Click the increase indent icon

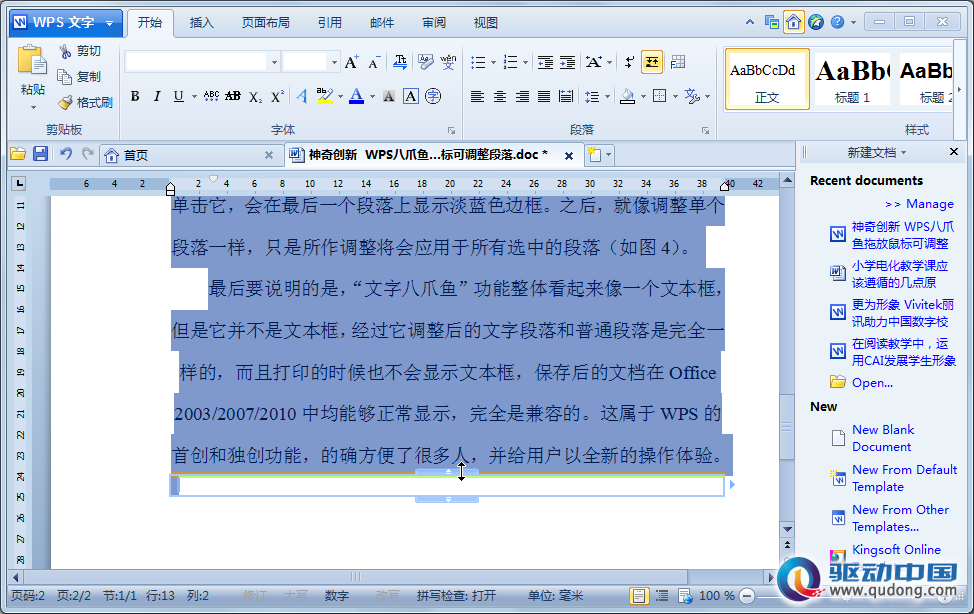click(x=567, y=62)
